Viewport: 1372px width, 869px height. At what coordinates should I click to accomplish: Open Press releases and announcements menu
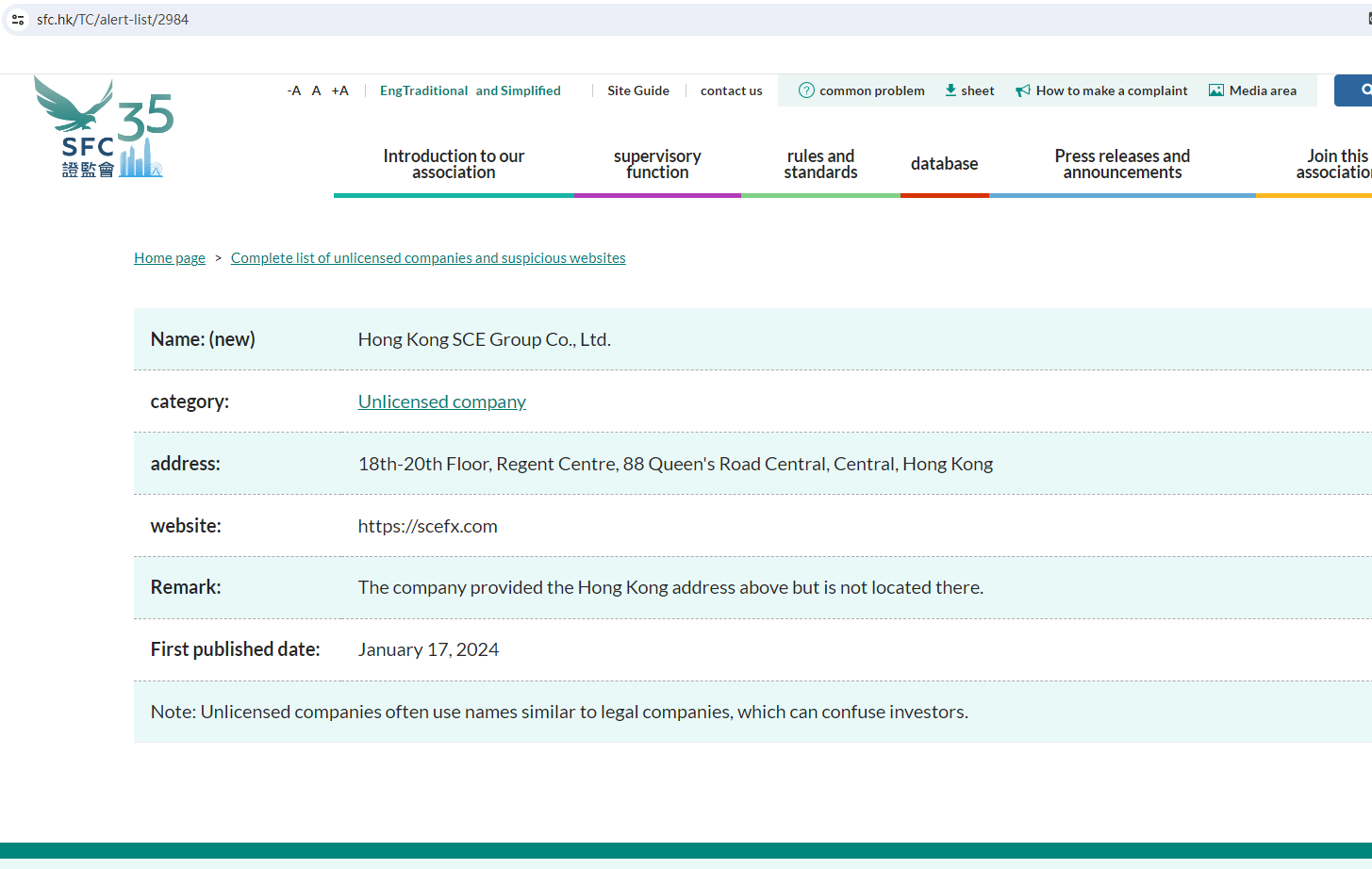(x=1122, y=164)
